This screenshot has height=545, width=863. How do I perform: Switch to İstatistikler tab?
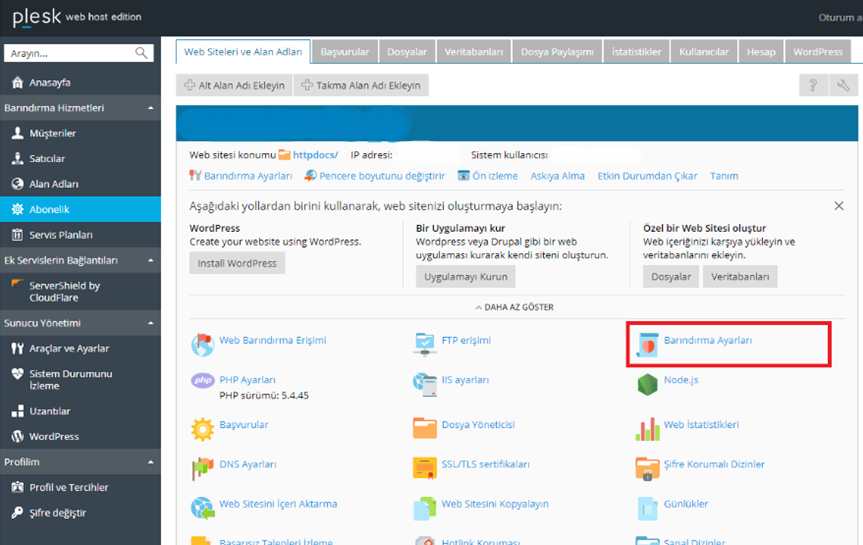[x=636, y=52]
